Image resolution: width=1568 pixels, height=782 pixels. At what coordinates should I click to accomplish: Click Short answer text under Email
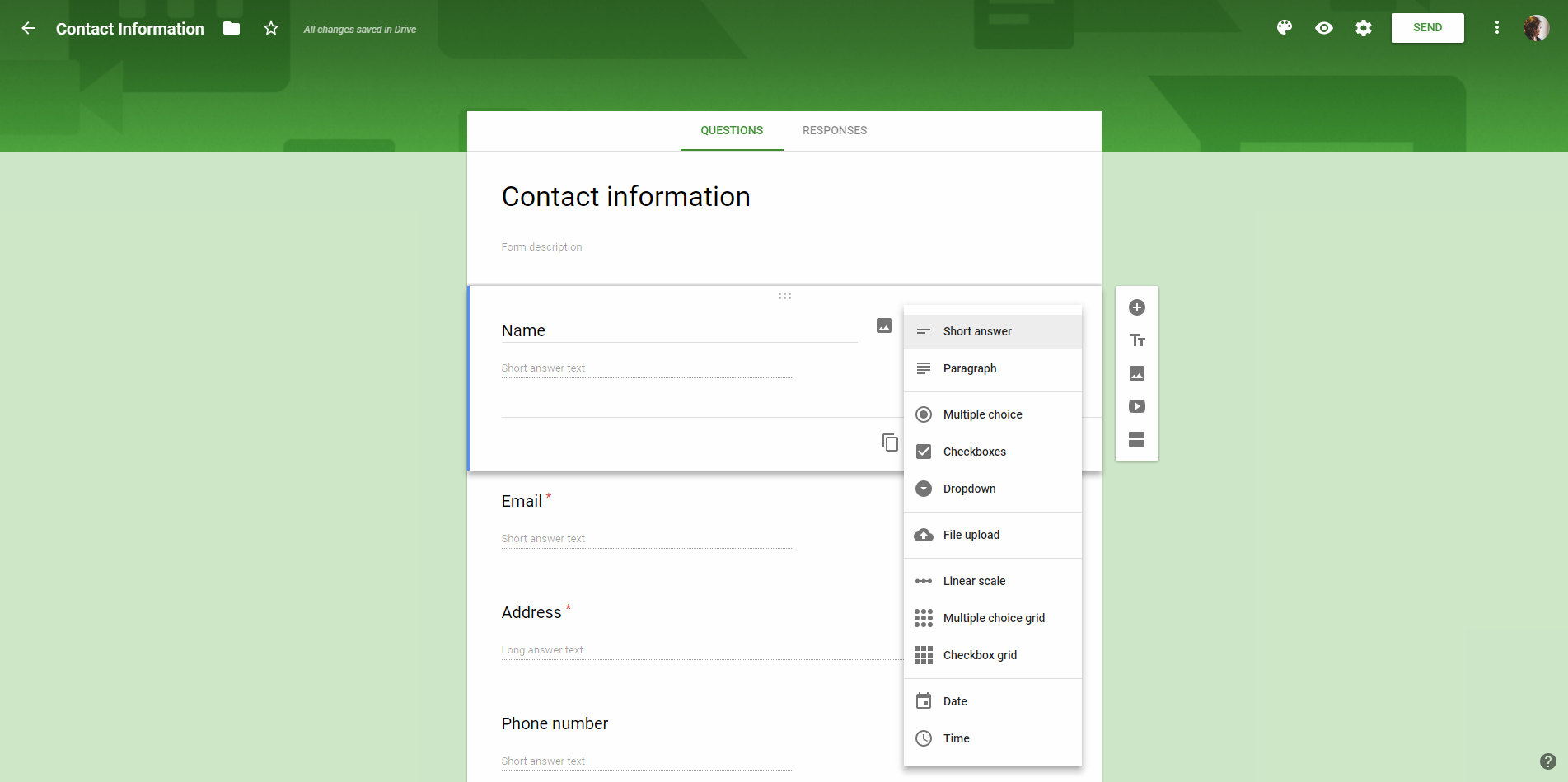[543, 539]
